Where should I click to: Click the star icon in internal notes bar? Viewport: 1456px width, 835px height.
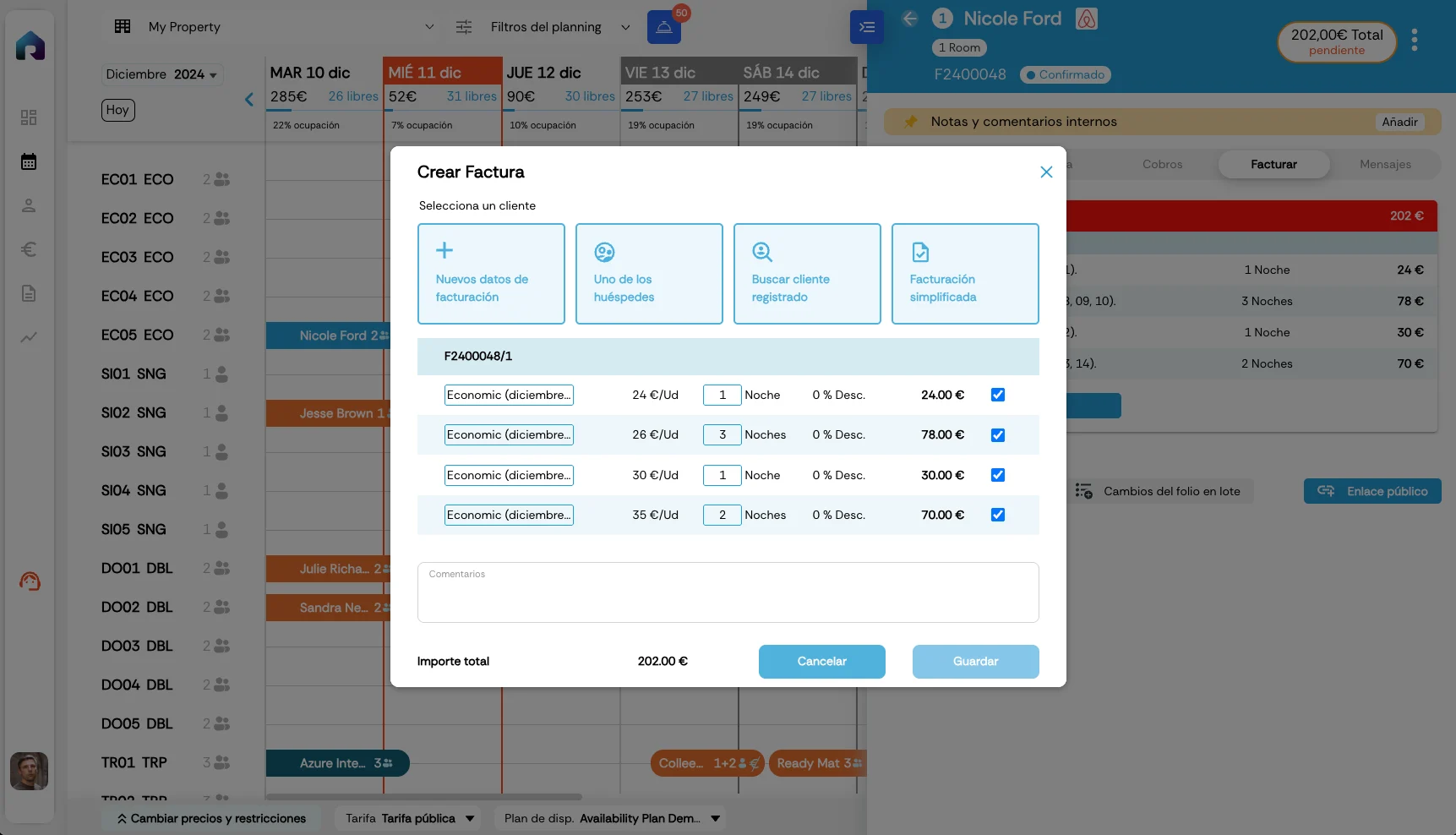[911, 122]
